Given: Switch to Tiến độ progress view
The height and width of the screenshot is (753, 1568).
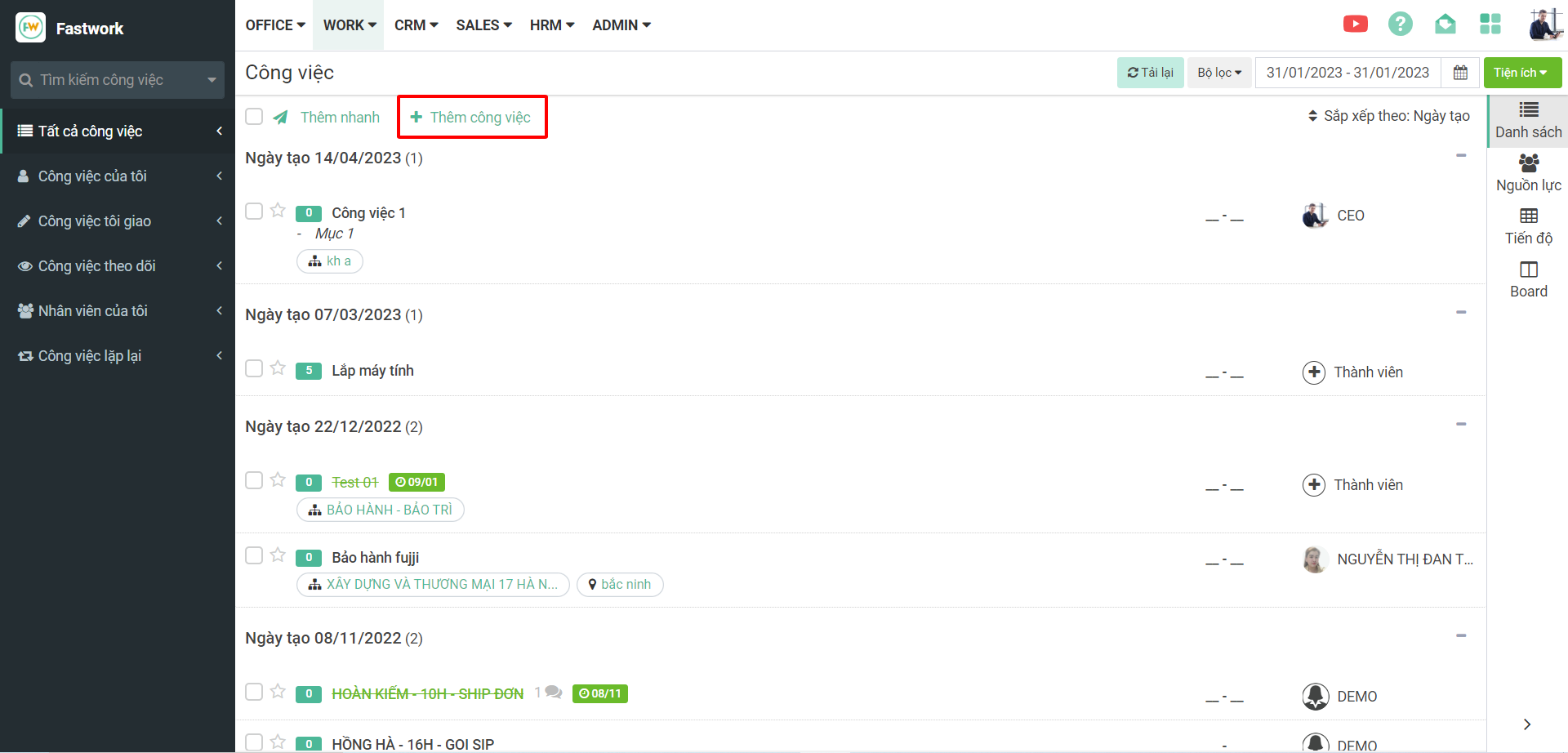Looking at the screenshot, I should 1528,226.
